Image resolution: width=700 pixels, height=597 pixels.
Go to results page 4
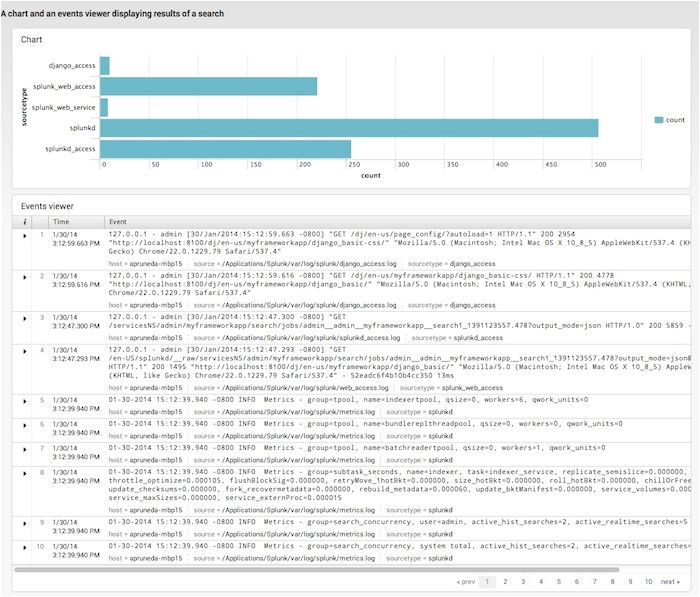coord(541,582)
